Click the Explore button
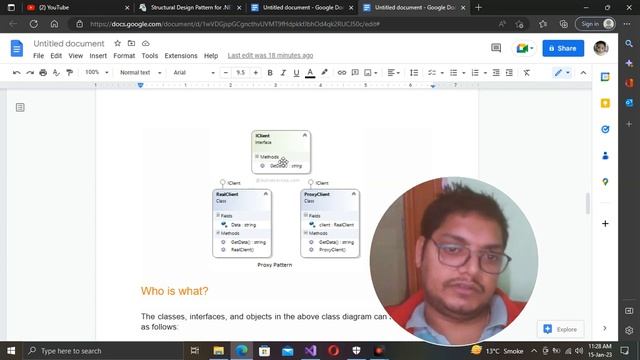The width and height of the screenshot is (640, 360). pyautogui.click(x=560, y=329)
